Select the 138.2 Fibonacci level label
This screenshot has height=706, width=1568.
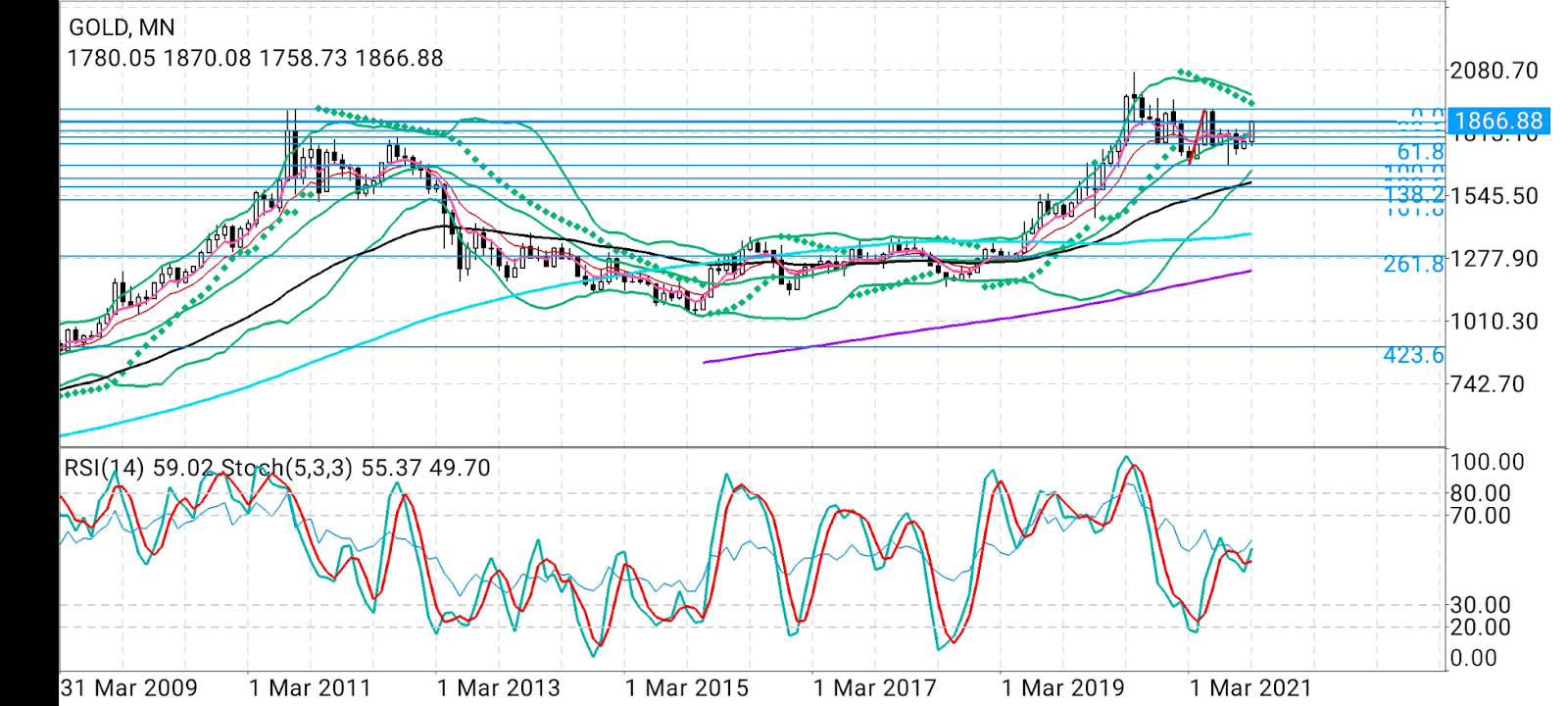tap(1413, 194)
